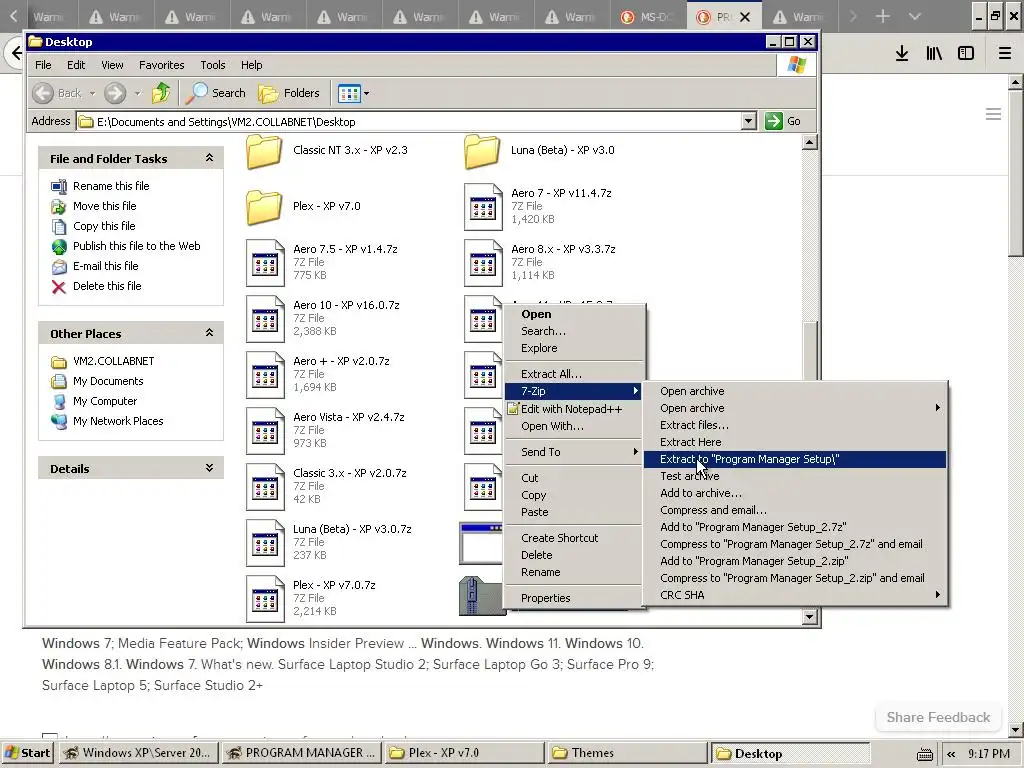This screenshot has height=768, width=1024.
Task: Open the View menu
Action: point(112,65)
